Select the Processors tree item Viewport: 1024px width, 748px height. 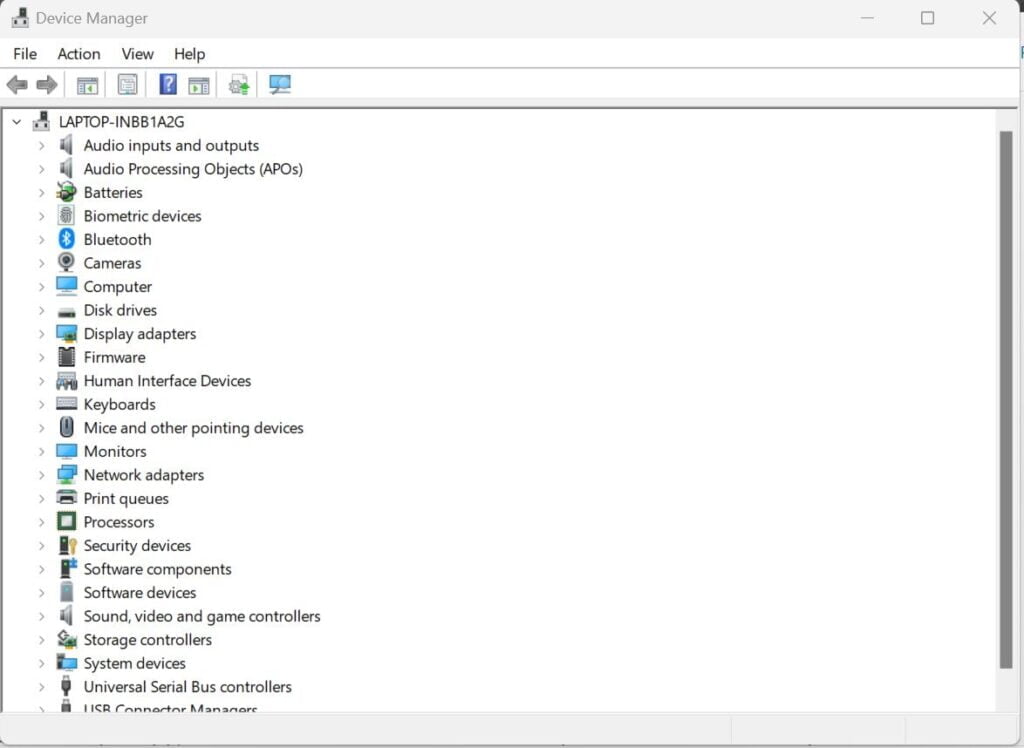click(x=118, y=522)
